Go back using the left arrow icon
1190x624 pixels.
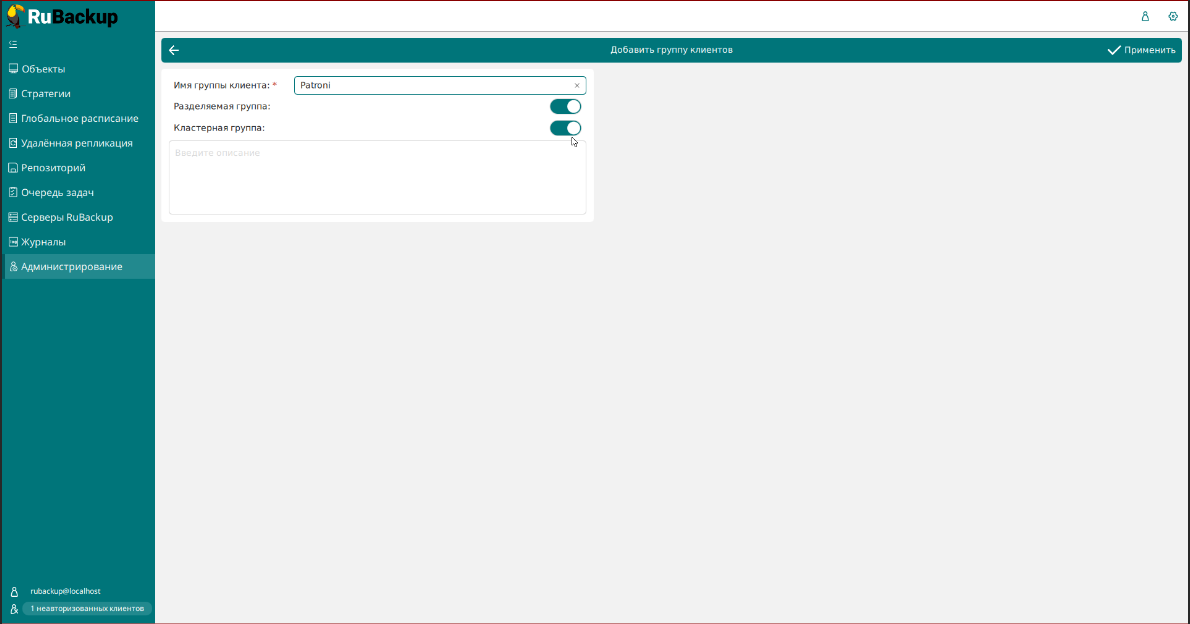174,50
